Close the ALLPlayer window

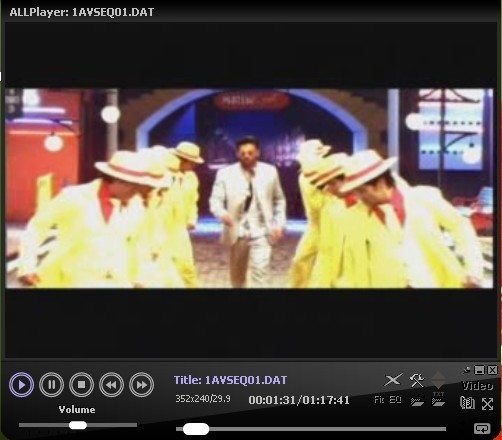point(492,370)
